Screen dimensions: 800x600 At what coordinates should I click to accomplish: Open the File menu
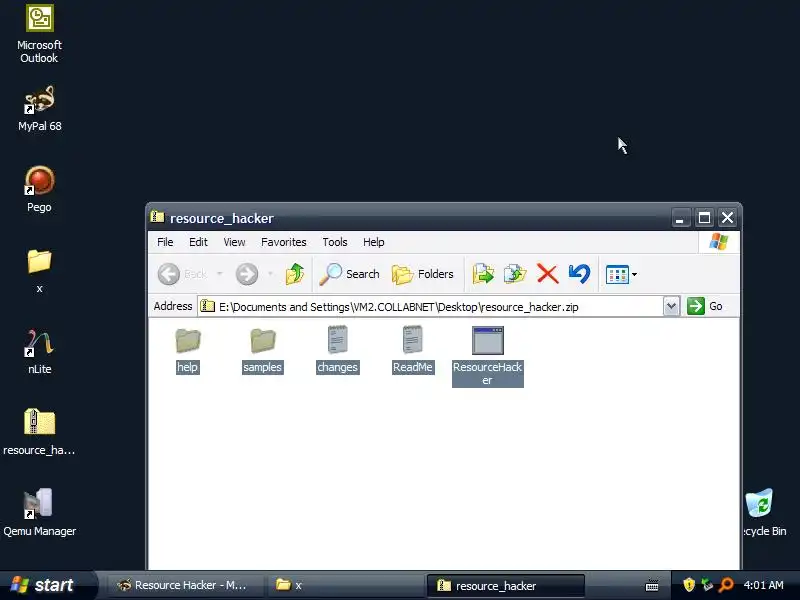click(165, 242)
